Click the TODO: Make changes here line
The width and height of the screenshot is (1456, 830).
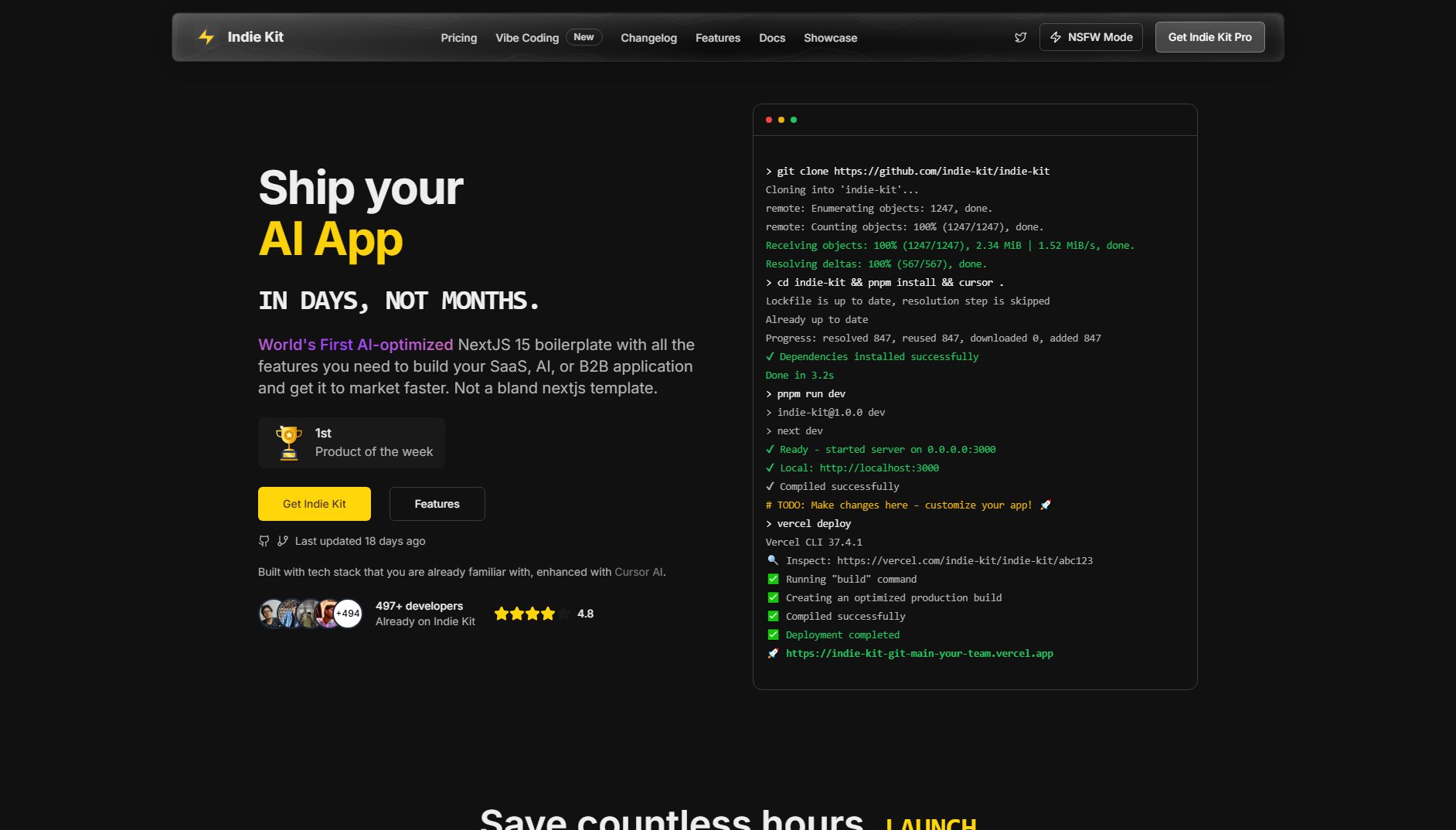[907, 505]
